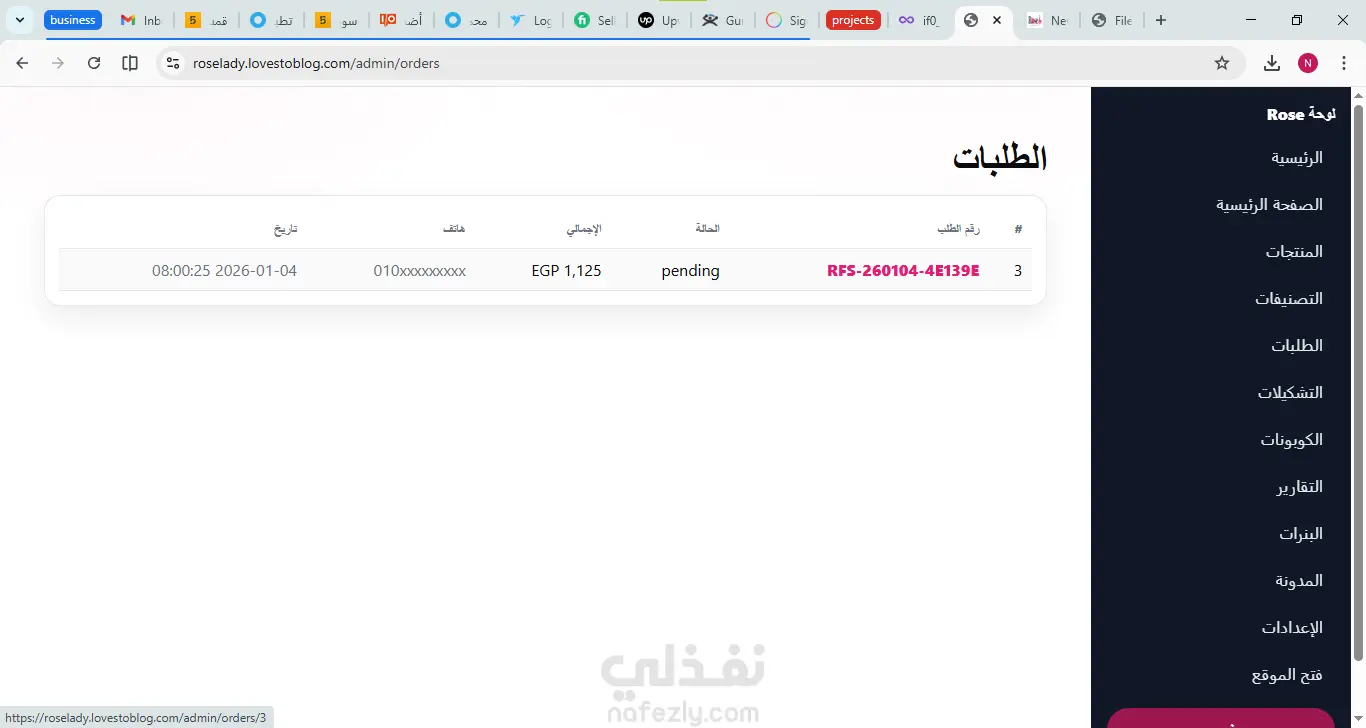
Task: Switch to the Ne tab
Action: click(1048, 20)
